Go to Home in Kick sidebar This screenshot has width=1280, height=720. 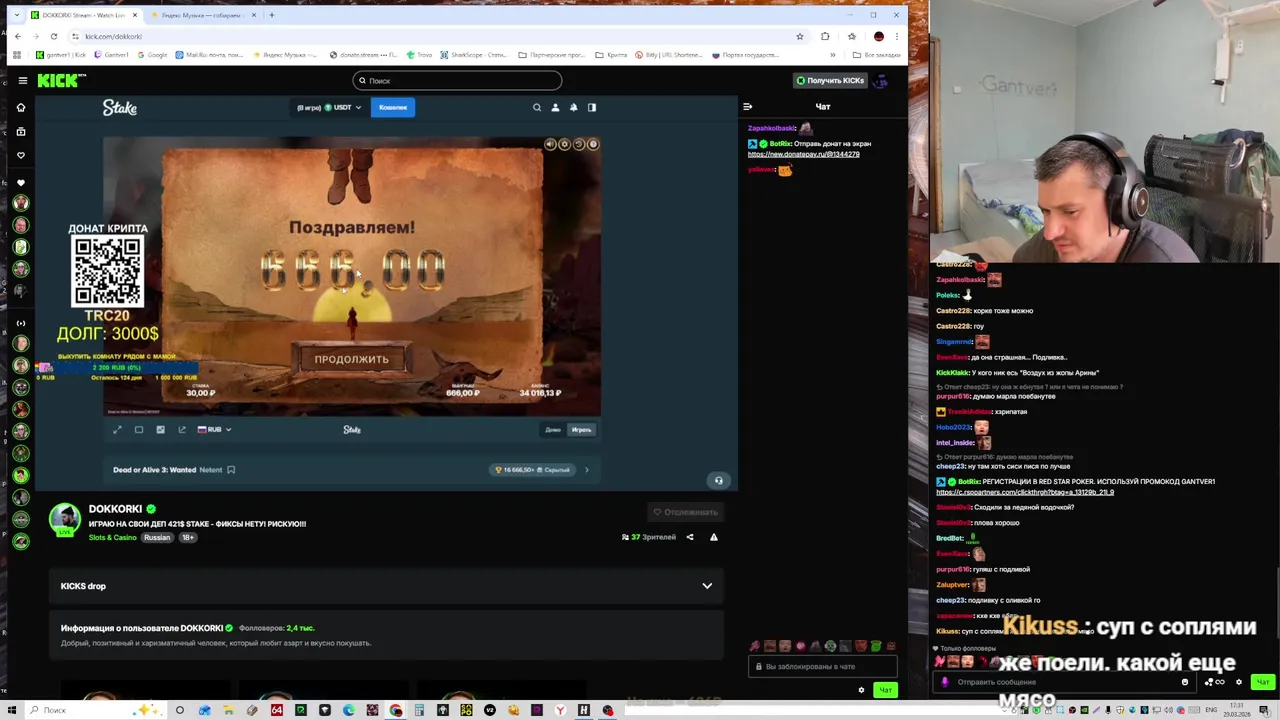21,107
